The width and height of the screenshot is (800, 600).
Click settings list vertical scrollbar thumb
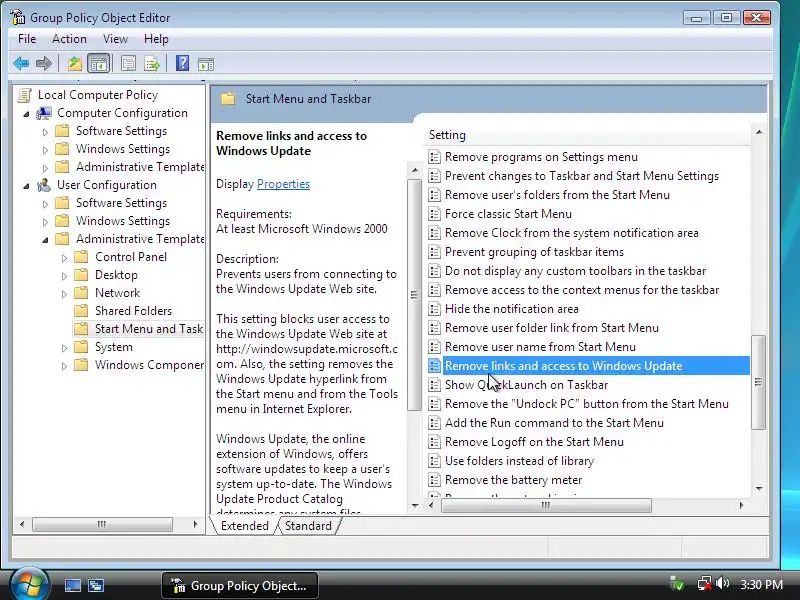(759, 382)
